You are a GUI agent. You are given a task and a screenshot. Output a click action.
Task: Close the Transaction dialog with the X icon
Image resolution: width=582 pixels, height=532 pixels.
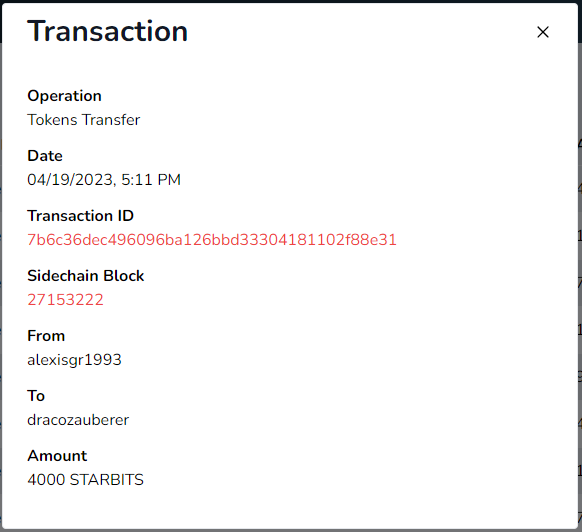point(543,32)
